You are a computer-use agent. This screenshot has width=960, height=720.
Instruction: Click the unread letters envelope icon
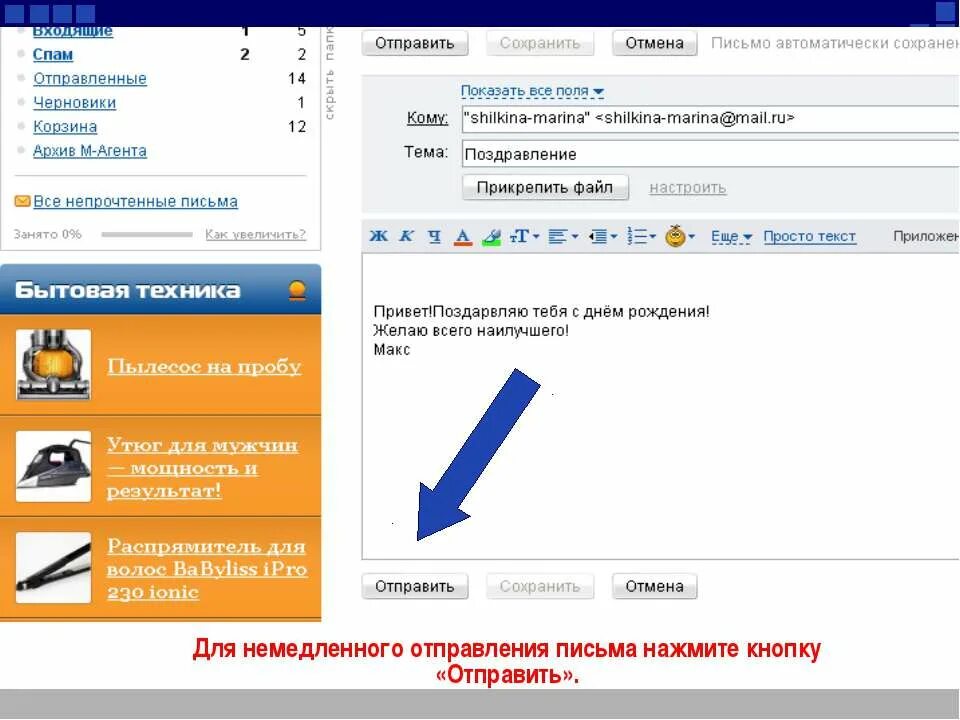click(22, 201)
